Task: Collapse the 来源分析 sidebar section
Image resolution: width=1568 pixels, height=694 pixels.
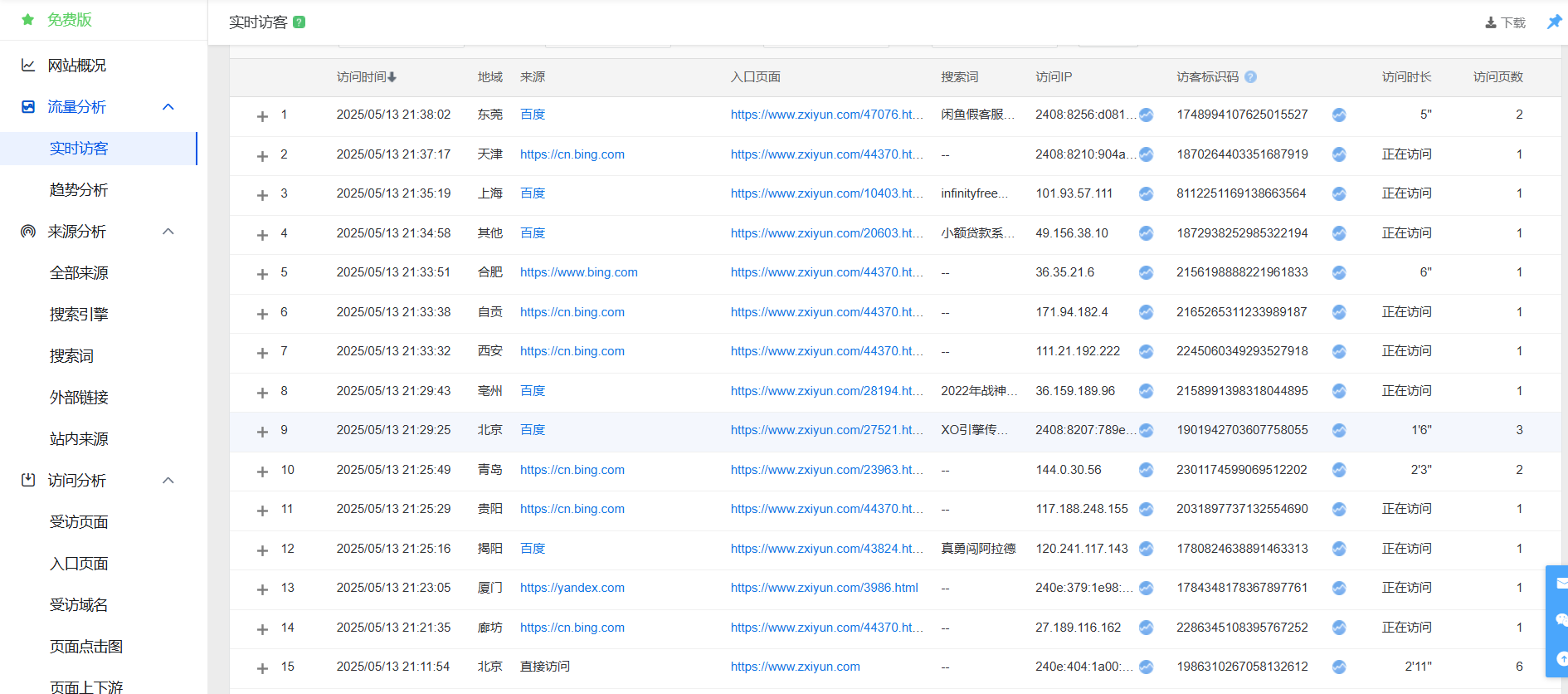Action: point(168,232)
